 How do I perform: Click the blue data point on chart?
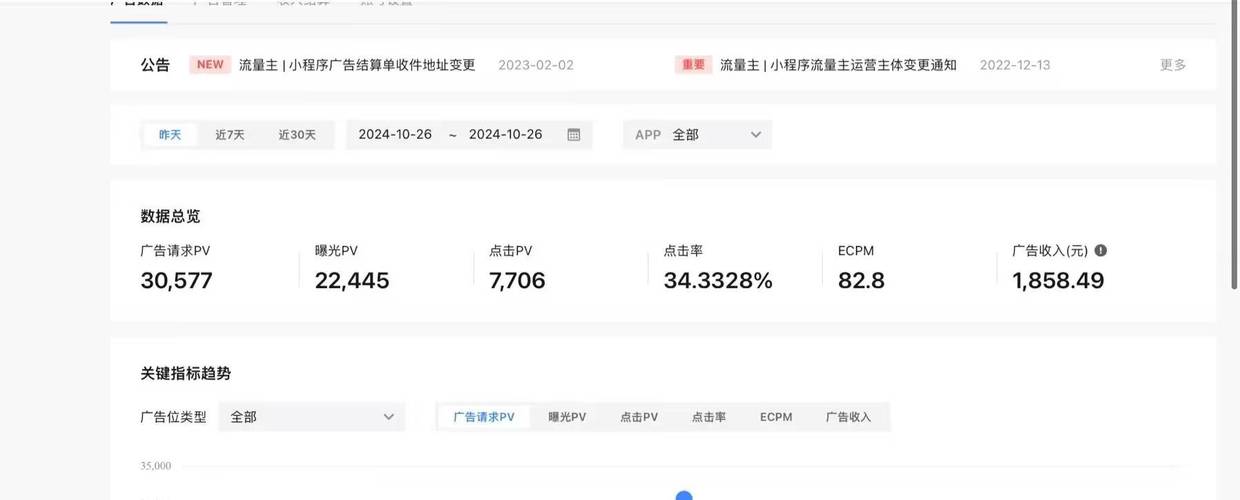pyautogui.click(x=684, y=495)
